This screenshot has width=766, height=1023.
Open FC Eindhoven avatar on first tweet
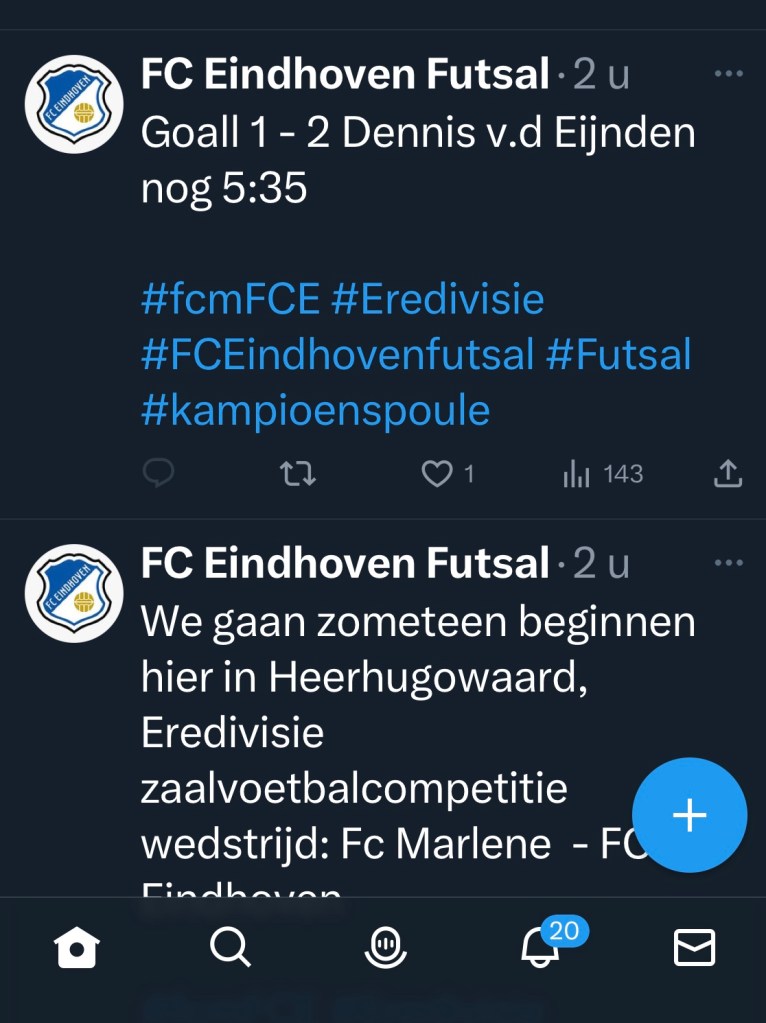[x=74, y=104]
